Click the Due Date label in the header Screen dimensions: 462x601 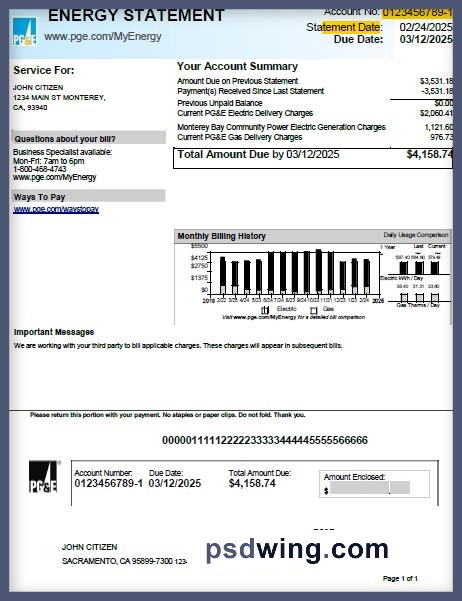(x=358, y=39)
